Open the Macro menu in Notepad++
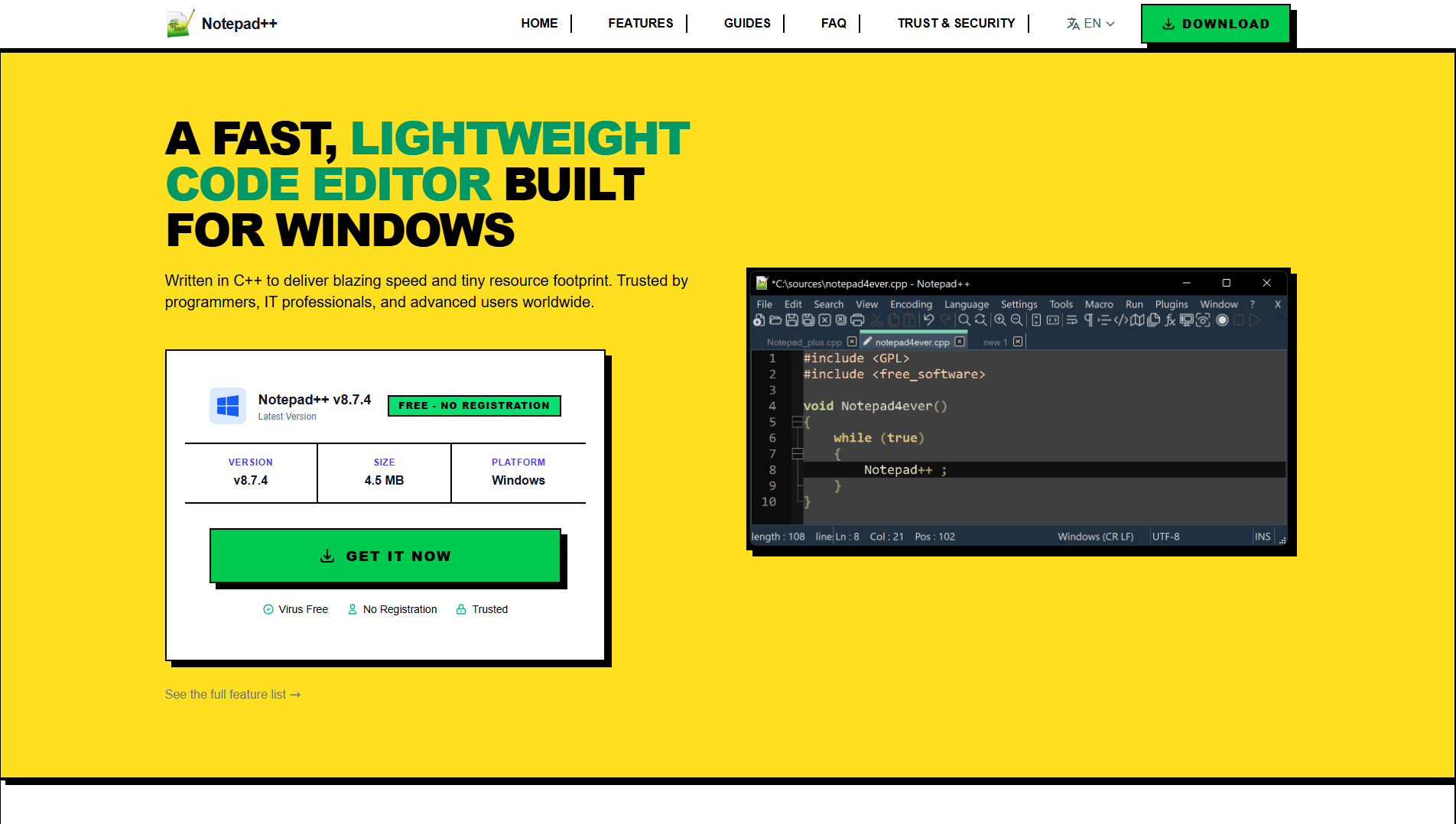1456x824 pixels. pyautogui.click(x=1099, y=304)
